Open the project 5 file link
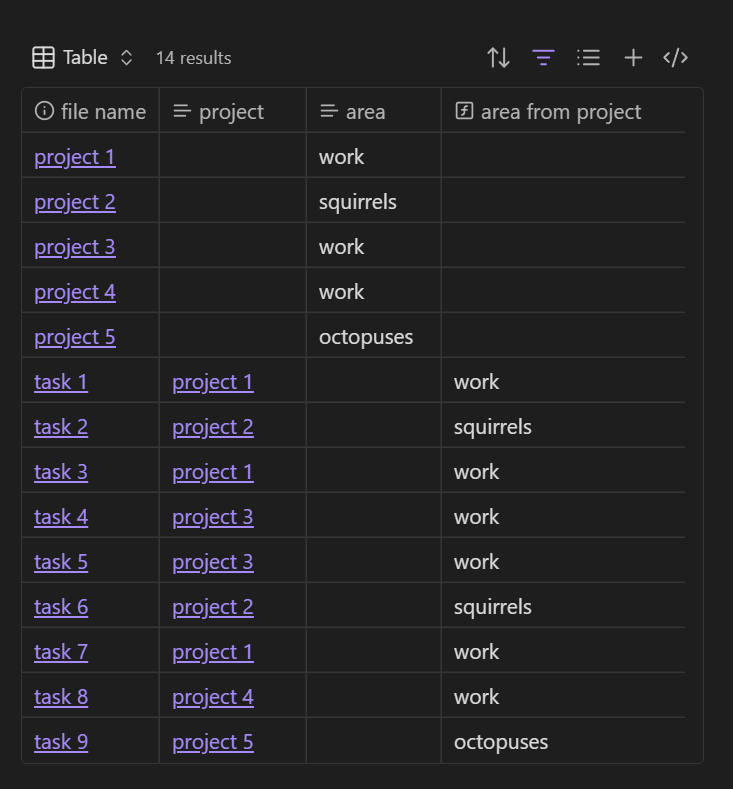The height and width of the screenshot is (789, 733). (75, 337)
